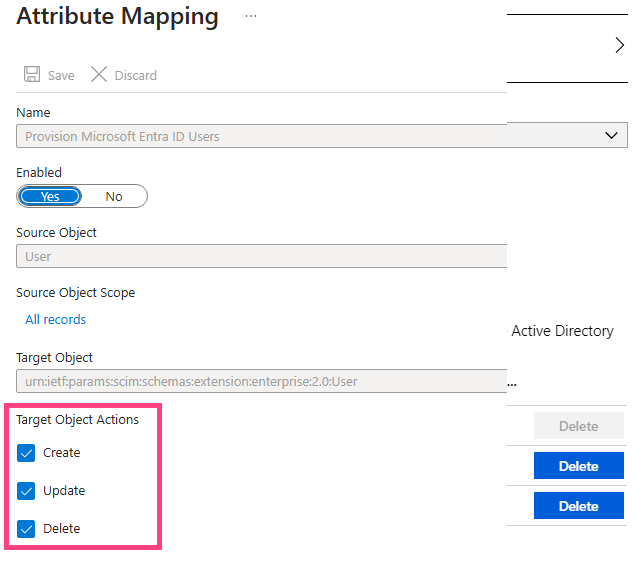642x561 pixels.
Task: Click the Provision Microsoft Entra ID Users field
Action: (322, 136)
